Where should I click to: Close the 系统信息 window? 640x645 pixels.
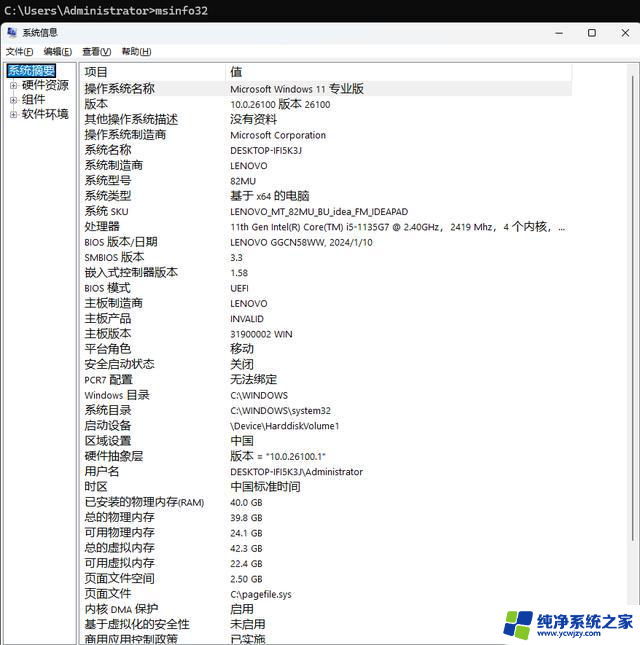[x=625, y=33]
